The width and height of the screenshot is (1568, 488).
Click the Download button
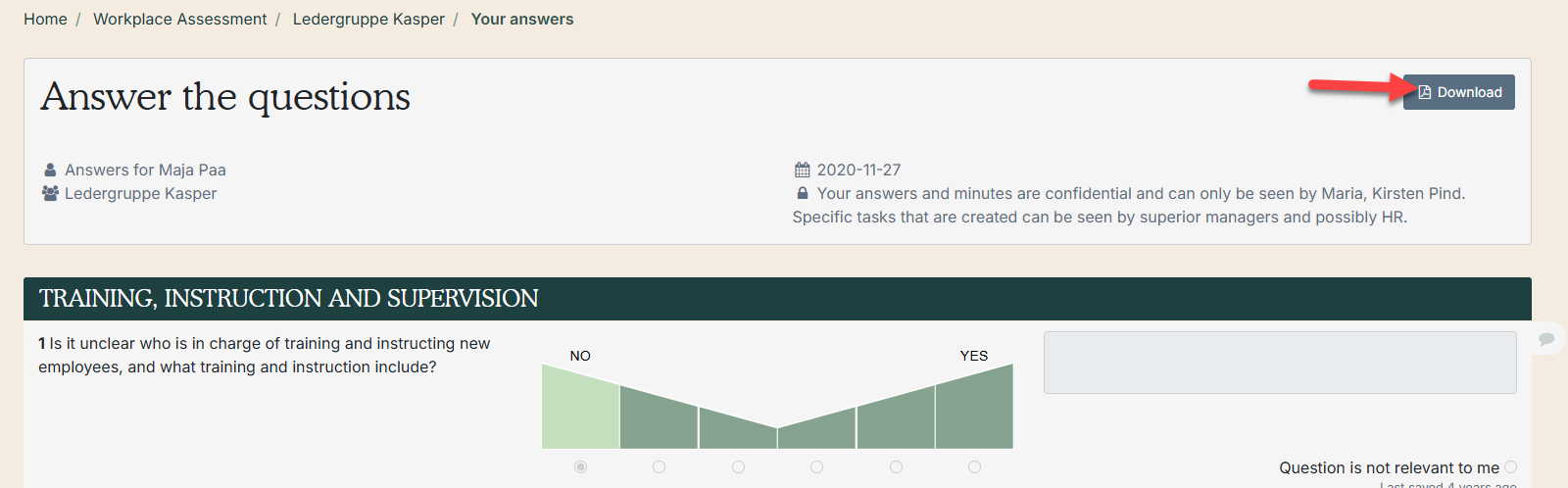coord(1458,92)
